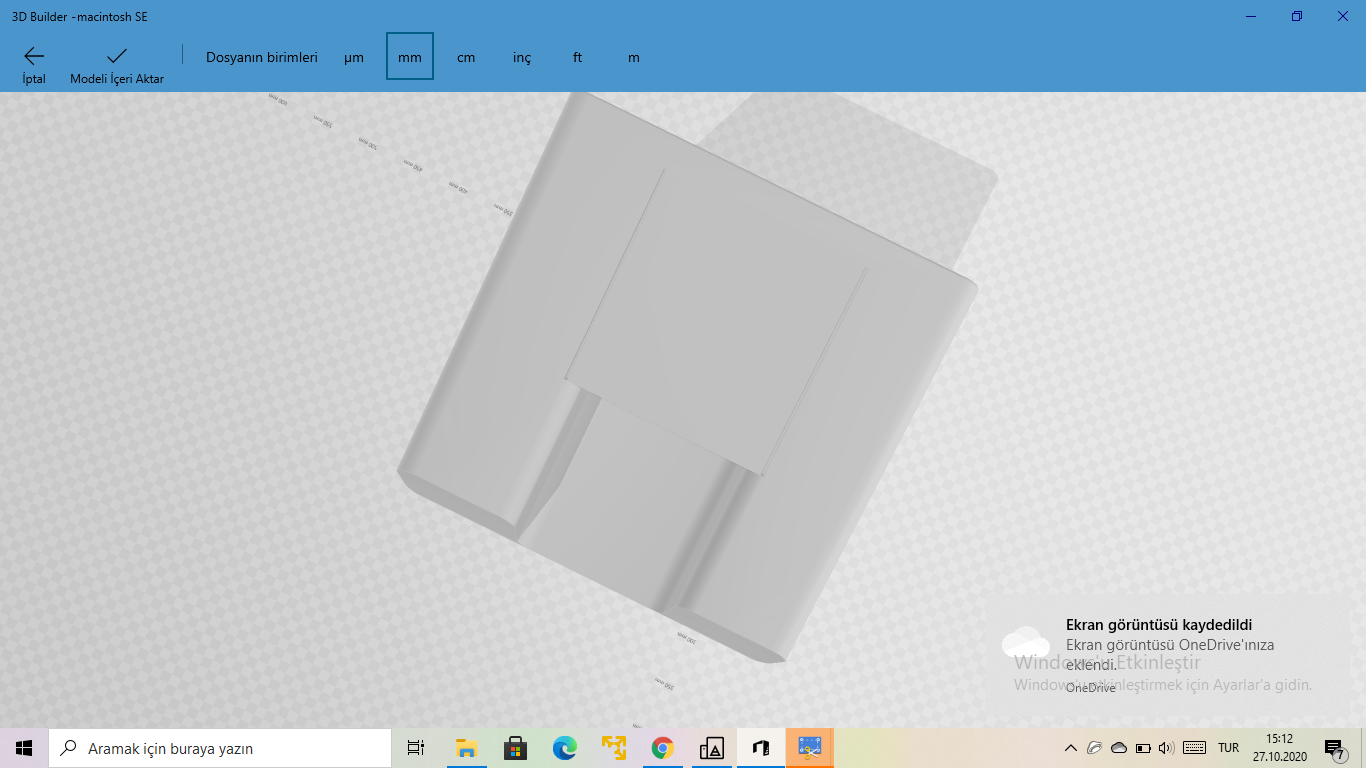Set the file units to m
1366x768 pixels.
tap(634, 57)
